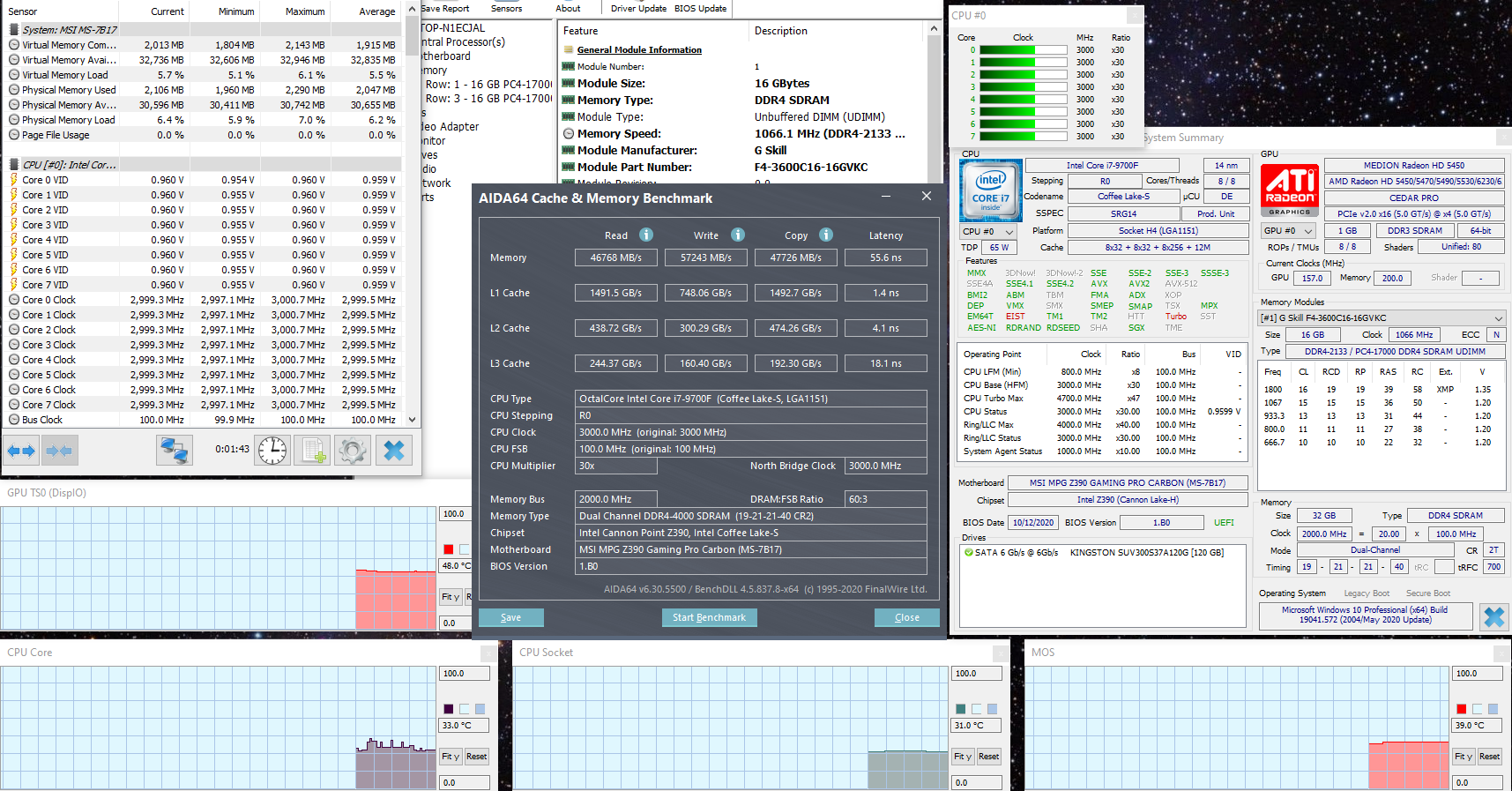This screenshot has width=1512, height=791.
Task: Click the icon next to Page File Usage
Action: [14, 135]
